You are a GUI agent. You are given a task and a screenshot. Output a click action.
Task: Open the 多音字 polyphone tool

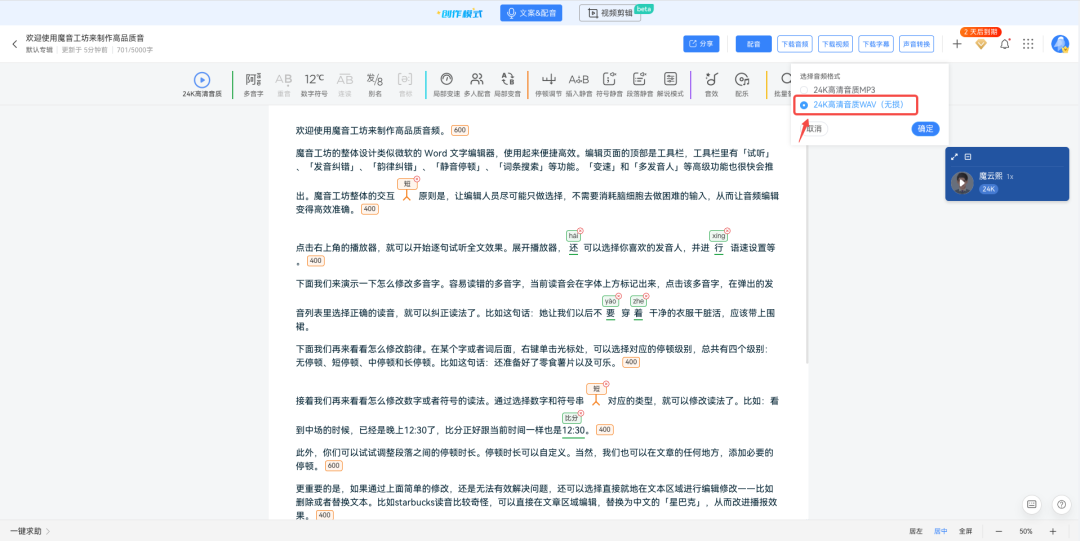253,84
